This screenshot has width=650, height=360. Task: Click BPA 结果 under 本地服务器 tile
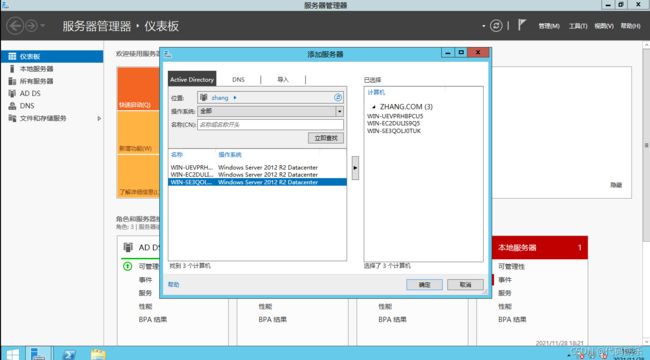tap(512, 319)
